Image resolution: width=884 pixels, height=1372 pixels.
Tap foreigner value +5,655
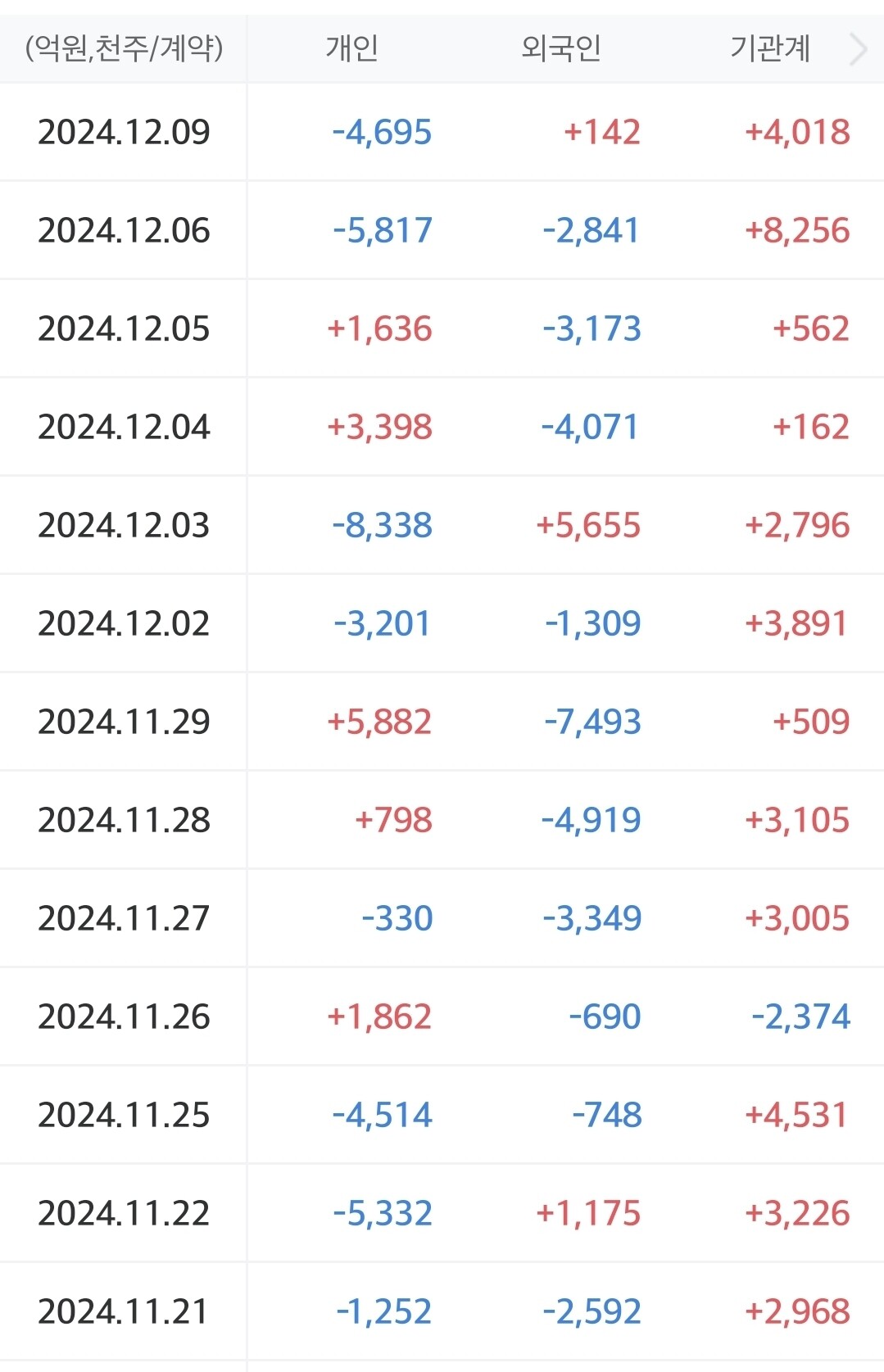(x=588, y=526)
